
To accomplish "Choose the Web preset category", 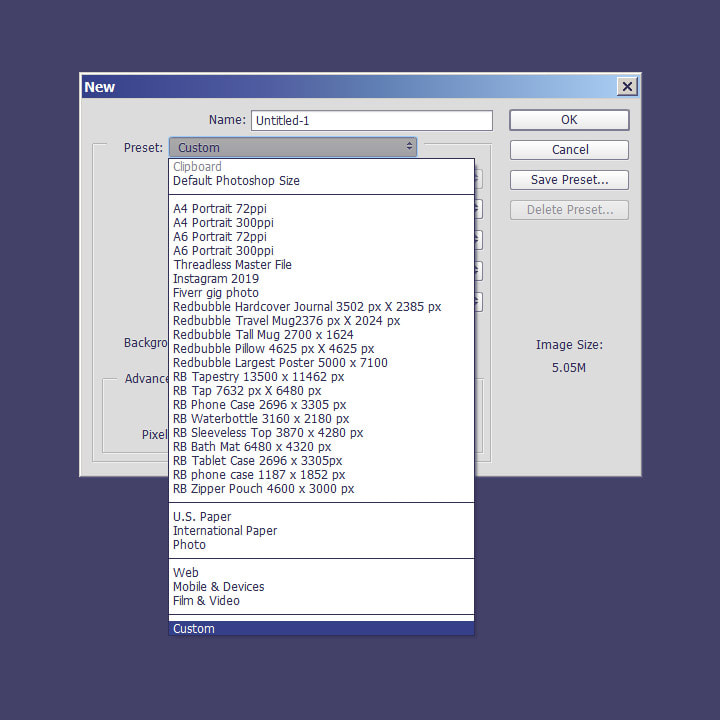I will (x=321, y=573).
